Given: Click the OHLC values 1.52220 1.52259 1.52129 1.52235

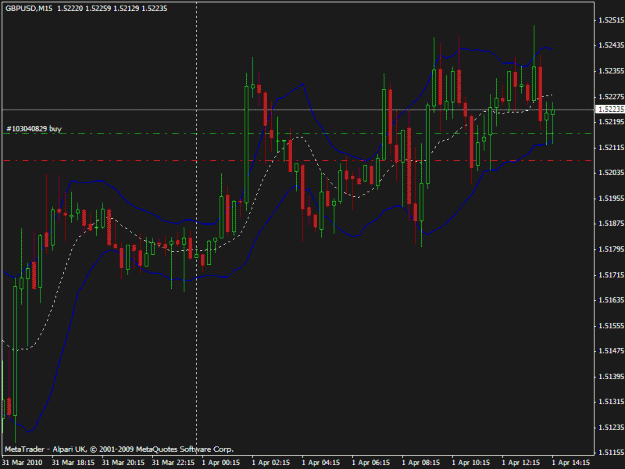Looking at the screenshot, I should pyautogui.click(x=112, y=8).
